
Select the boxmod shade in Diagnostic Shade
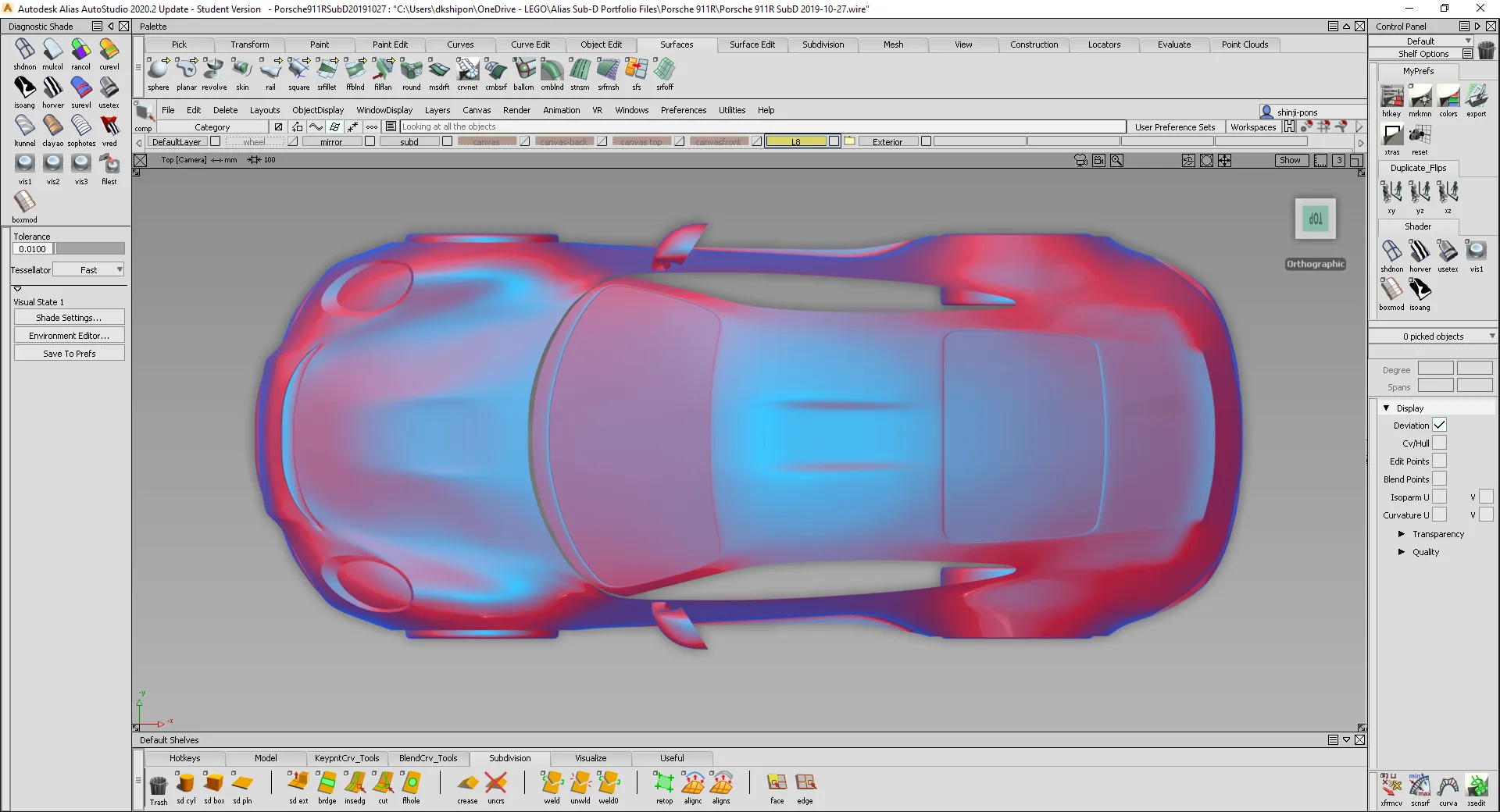click(x=25, y=201)
